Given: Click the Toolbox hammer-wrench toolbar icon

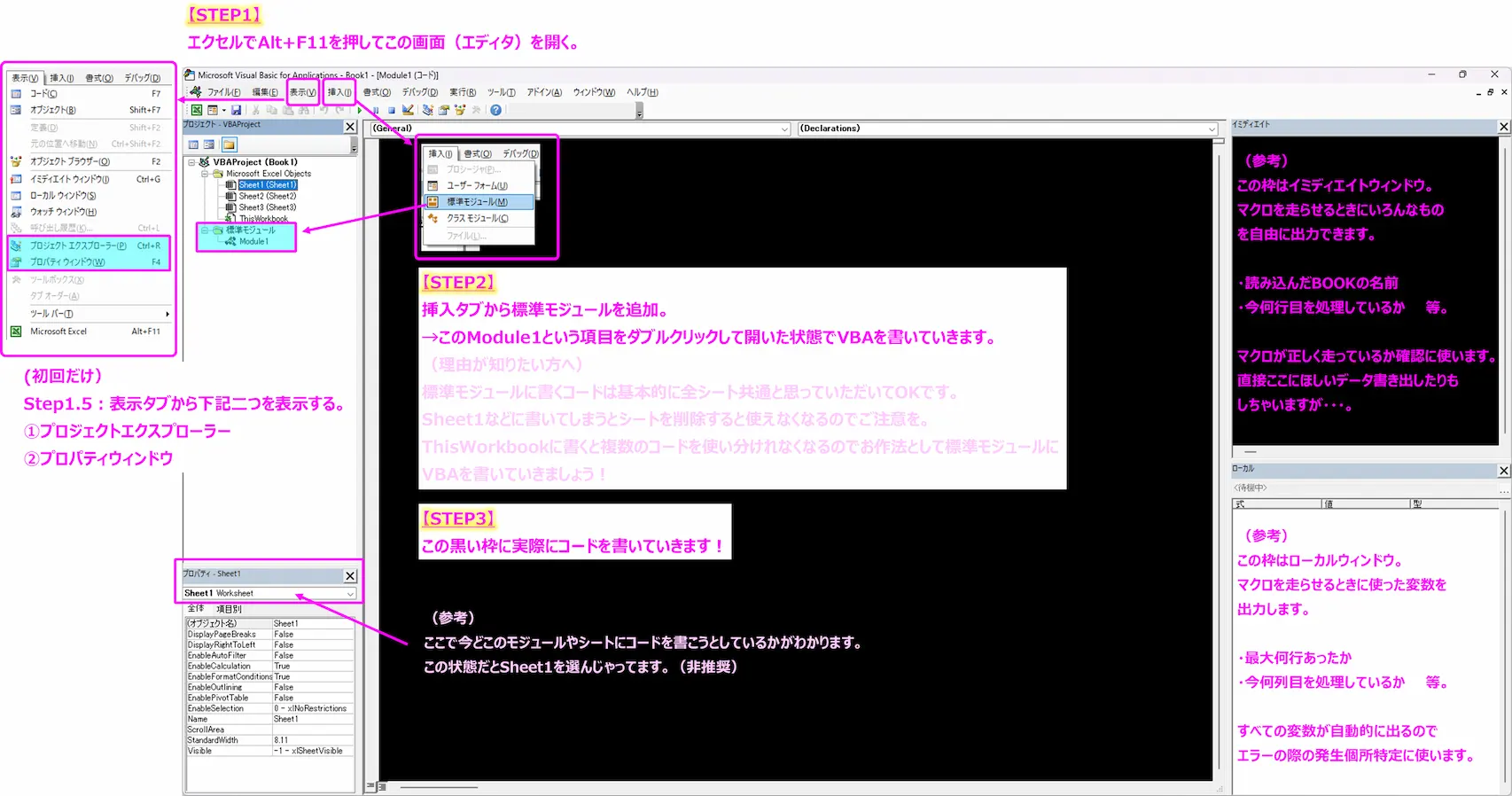Looking at the screenshot, I should pos(476,110).
